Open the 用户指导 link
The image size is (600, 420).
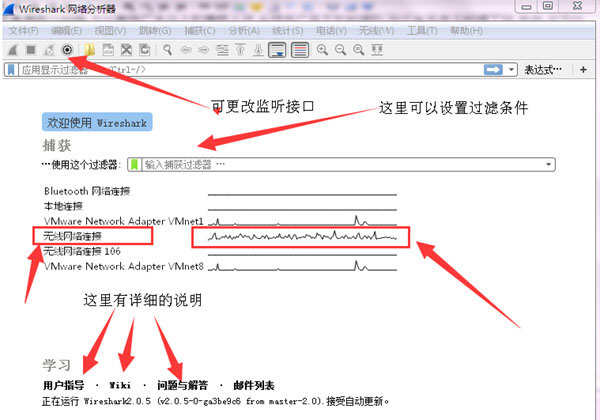click(64, 385)
